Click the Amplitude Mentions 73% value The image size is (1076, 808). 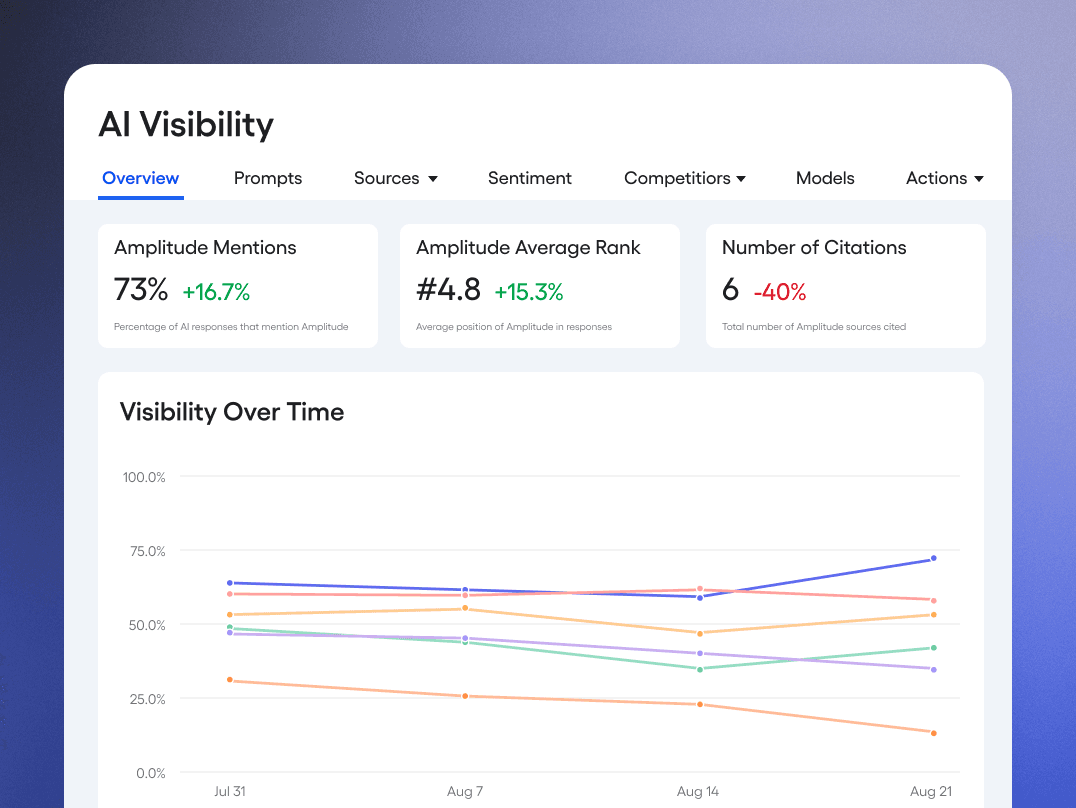click(141, 290)
